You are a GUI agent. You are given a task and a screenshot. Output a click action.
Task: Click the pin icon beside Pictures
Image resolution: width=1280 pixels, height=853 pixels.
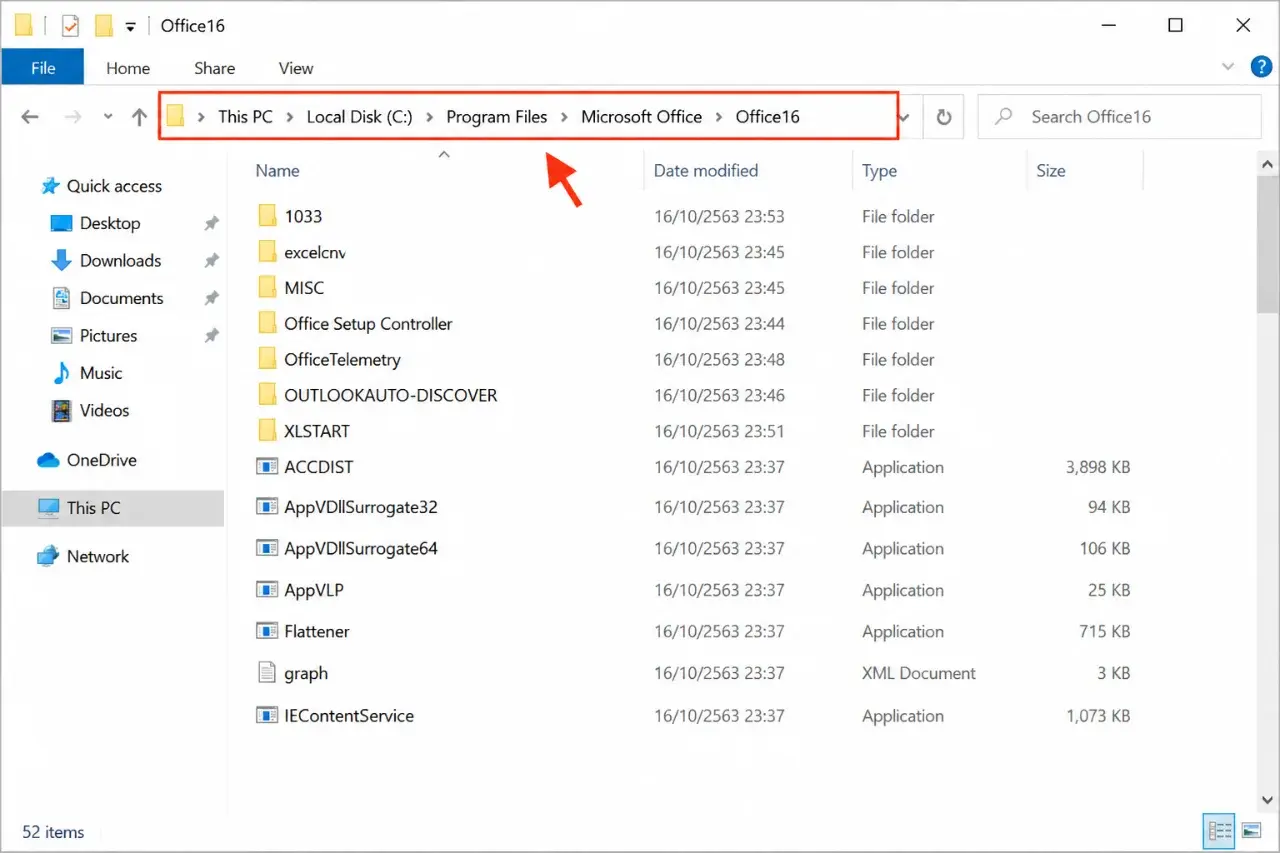[211, 336]
